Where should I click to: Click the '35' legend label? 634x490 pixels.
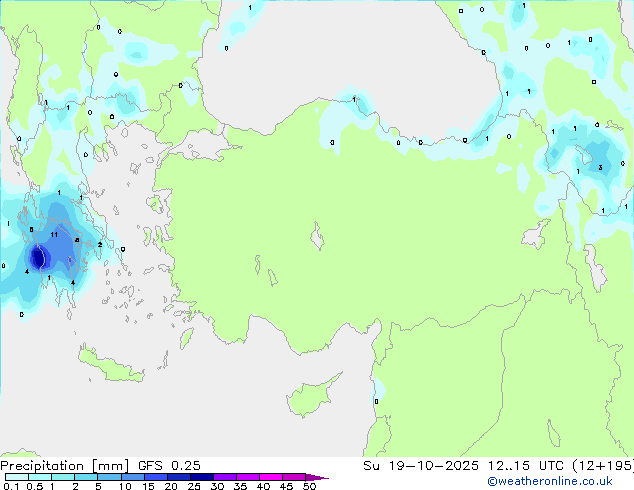(x=240, y=486)
